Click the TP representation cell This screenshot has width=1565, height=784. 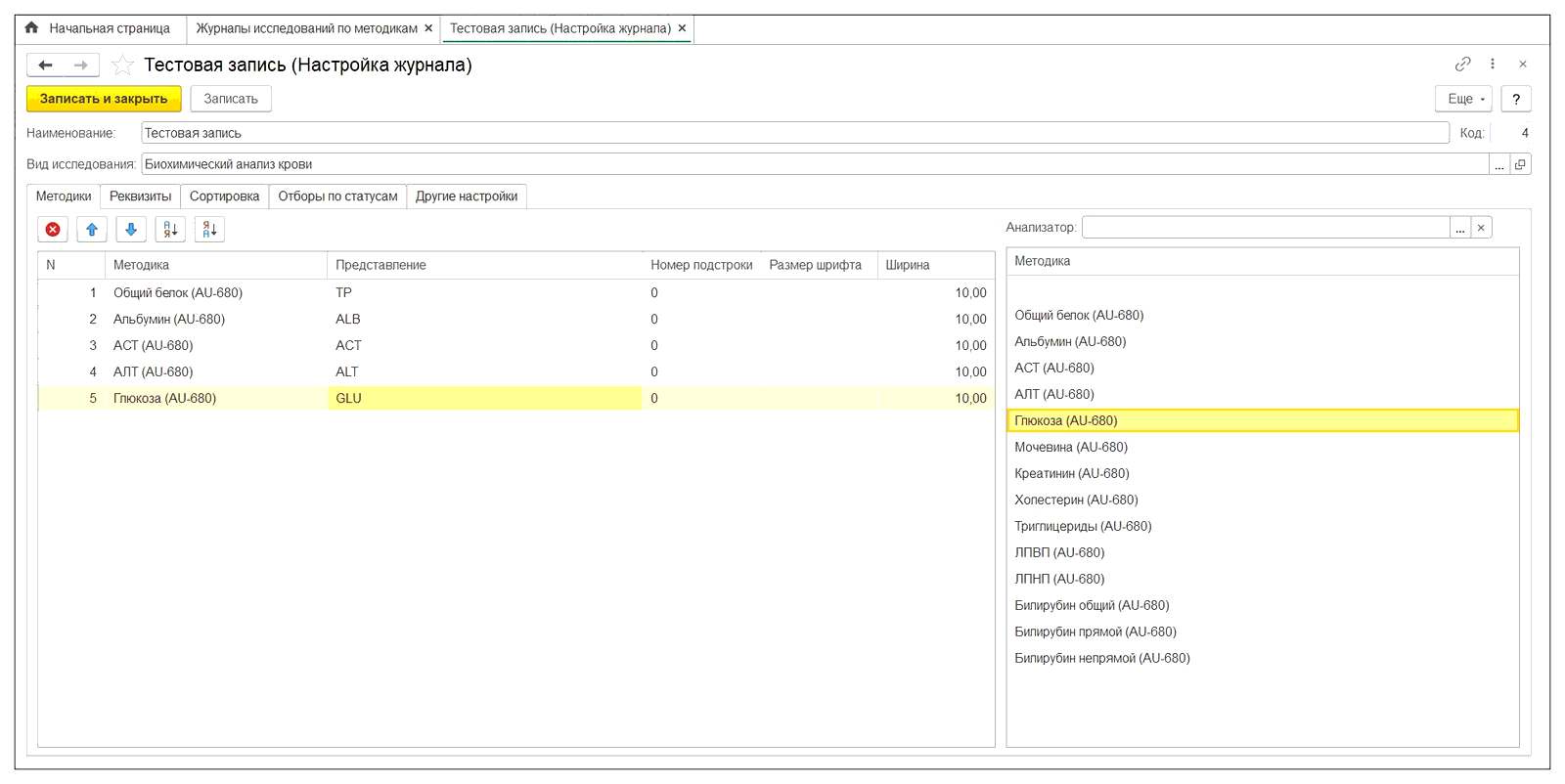pyautogui.click(x=485, y=293)
